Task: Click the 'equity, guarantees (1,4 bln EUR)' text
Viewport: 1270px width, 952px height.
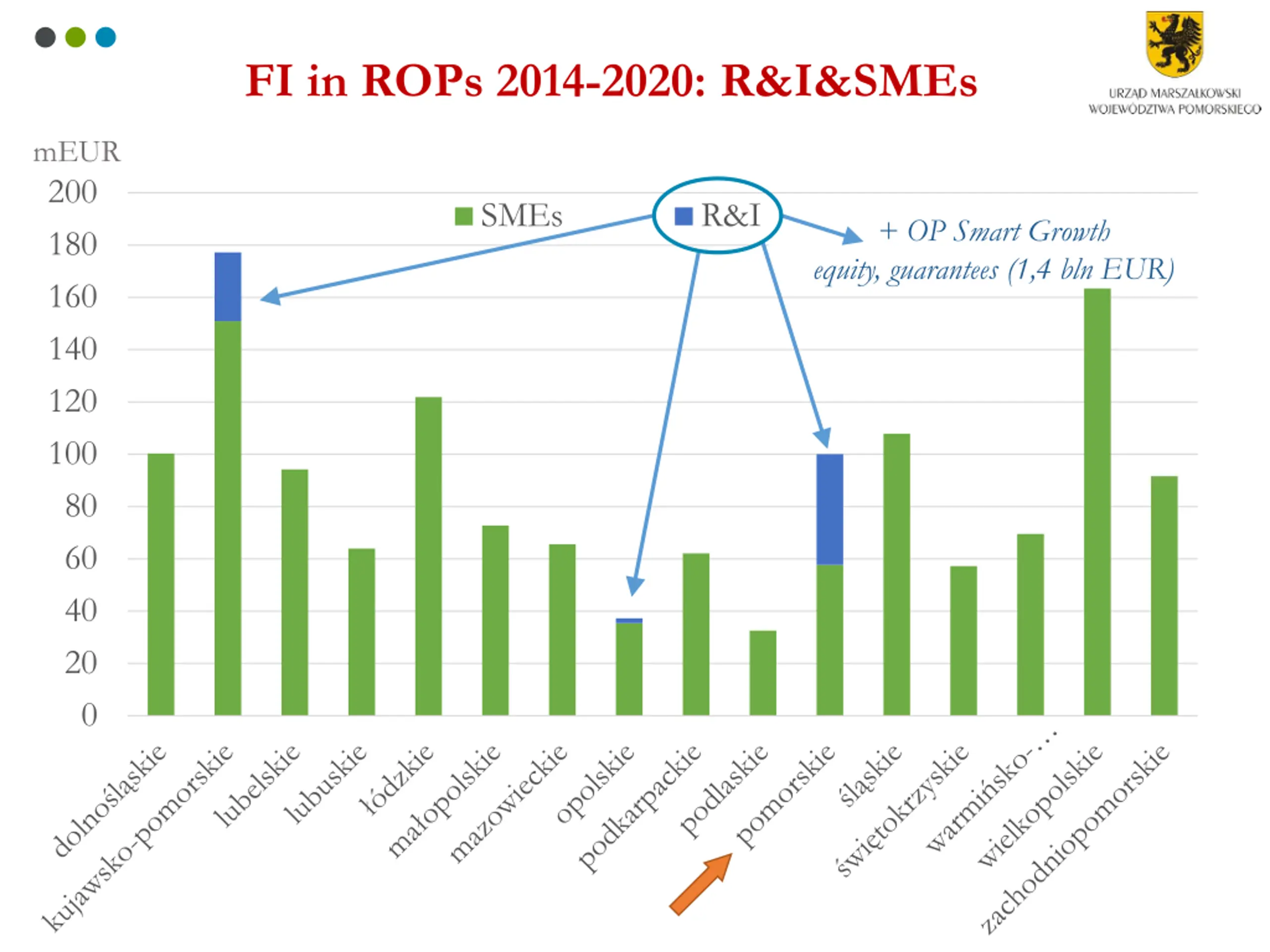Action: [994, 270]
